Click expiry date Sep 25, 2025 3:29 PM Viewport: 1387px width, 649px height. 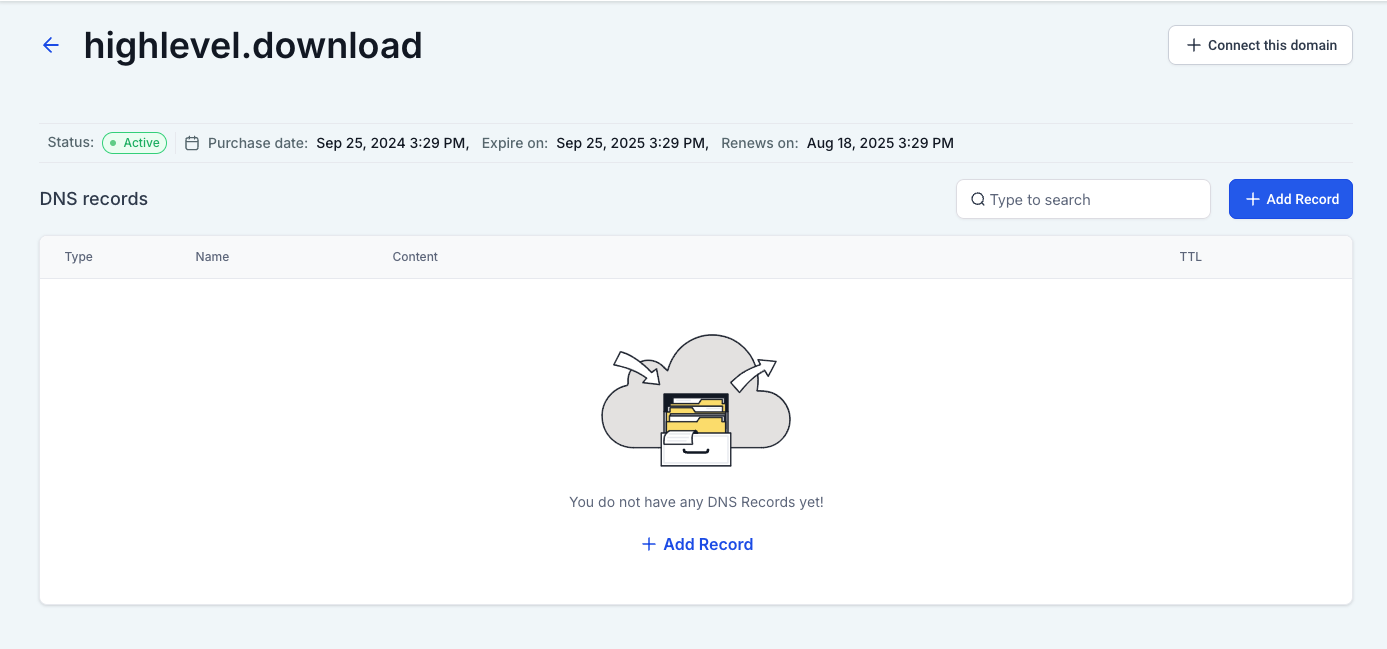[633, 143]
